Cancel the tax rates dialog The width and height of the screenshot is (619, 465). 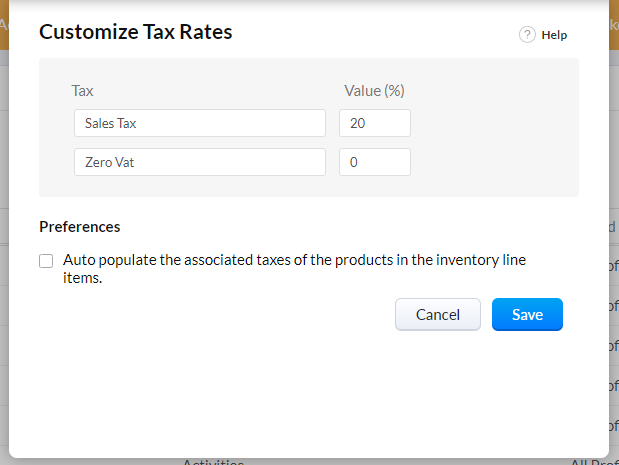(438, 314)
